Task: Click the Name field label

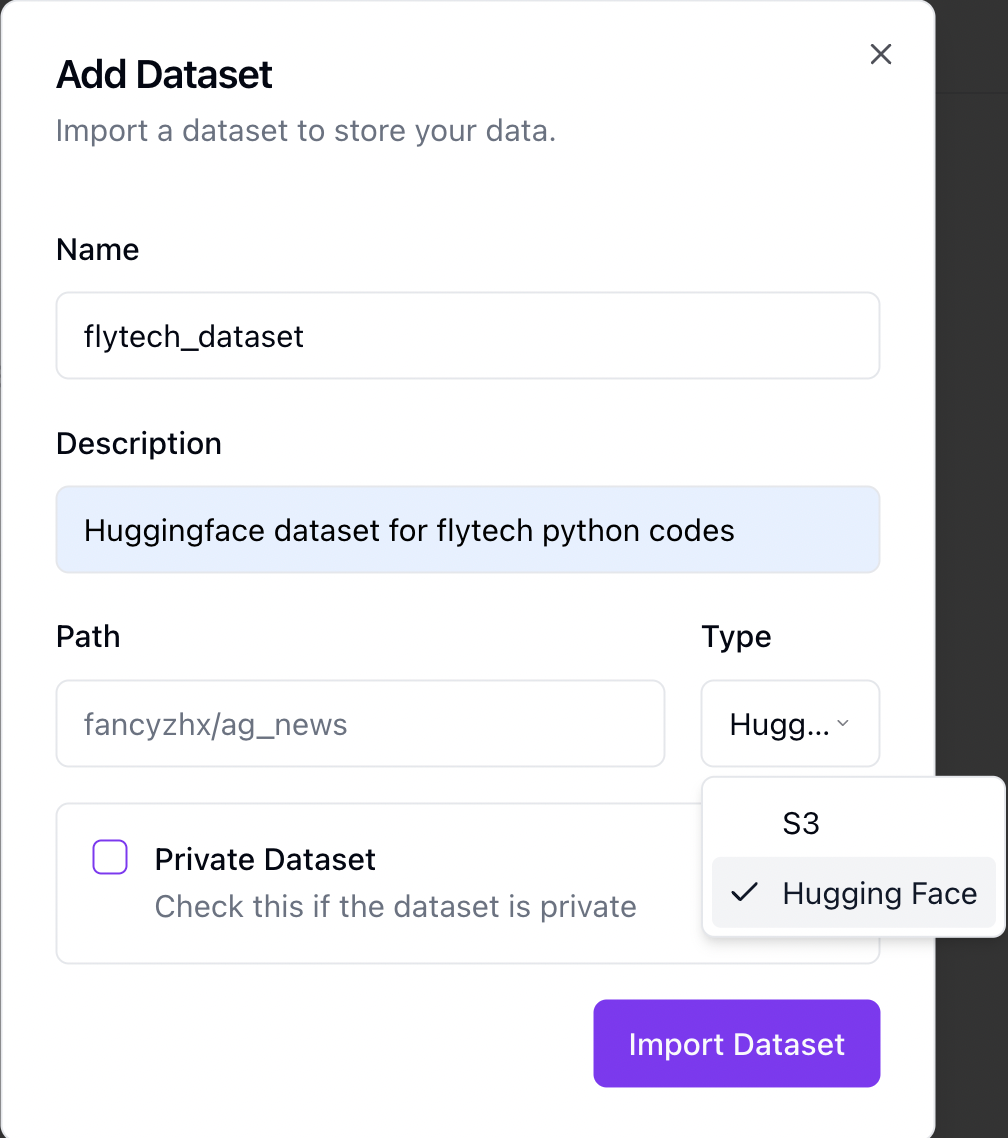Action: 98,249
